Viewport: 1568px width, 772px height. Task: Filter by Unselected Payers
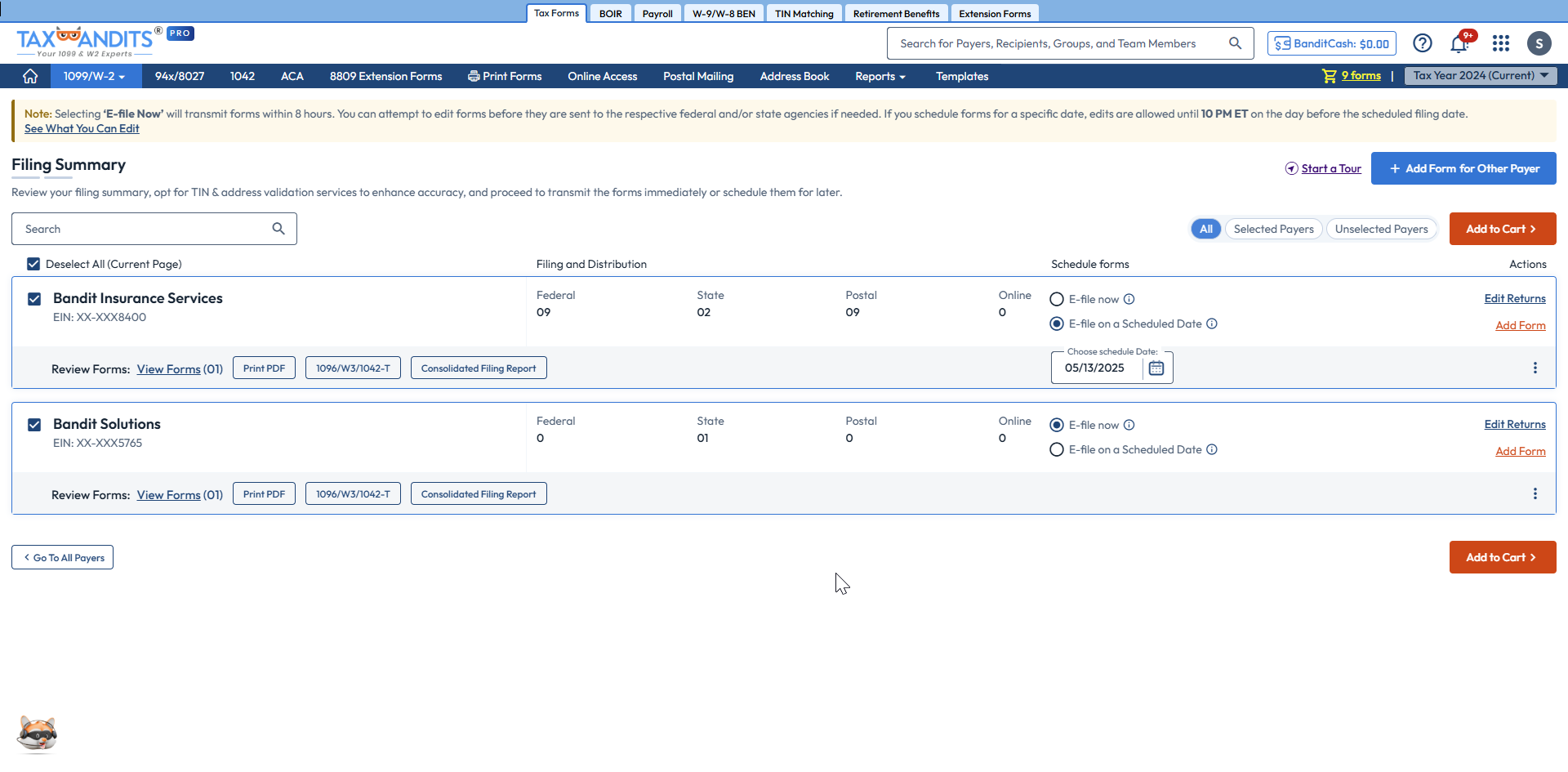coord(1381,229)
